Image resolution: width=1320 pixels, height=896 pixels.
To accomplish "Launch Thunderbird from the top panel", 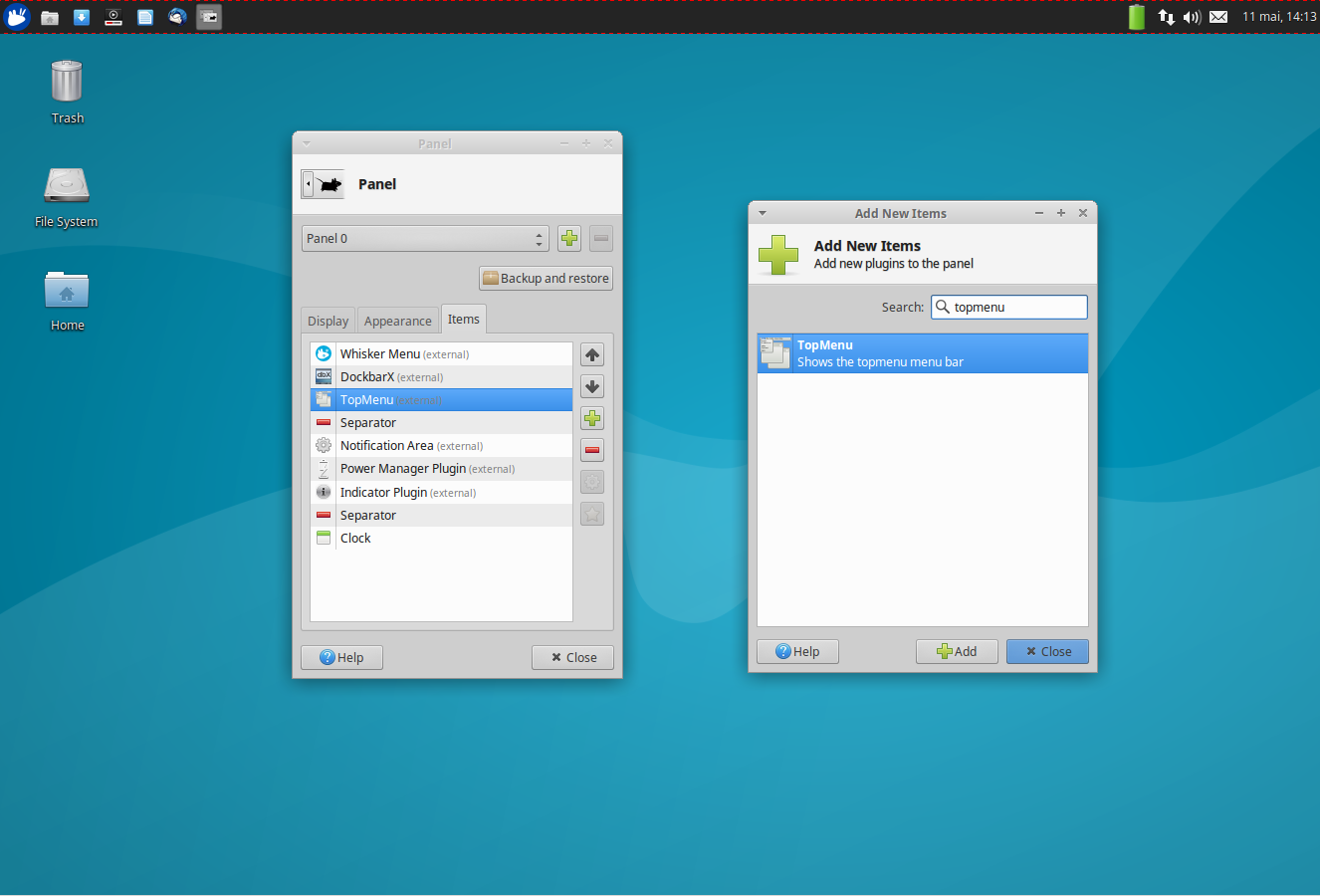I will pyautogui.click(x=176, y=16).
